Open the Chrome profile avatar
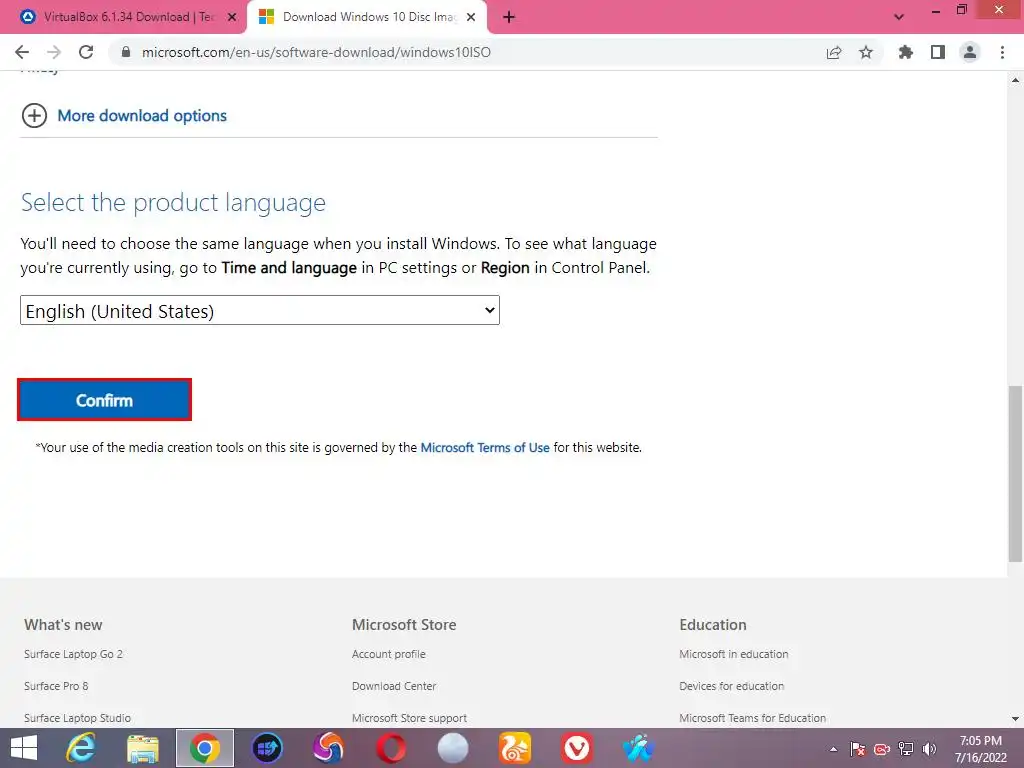This screenshot has height=768, width=1024. [970, 52]
